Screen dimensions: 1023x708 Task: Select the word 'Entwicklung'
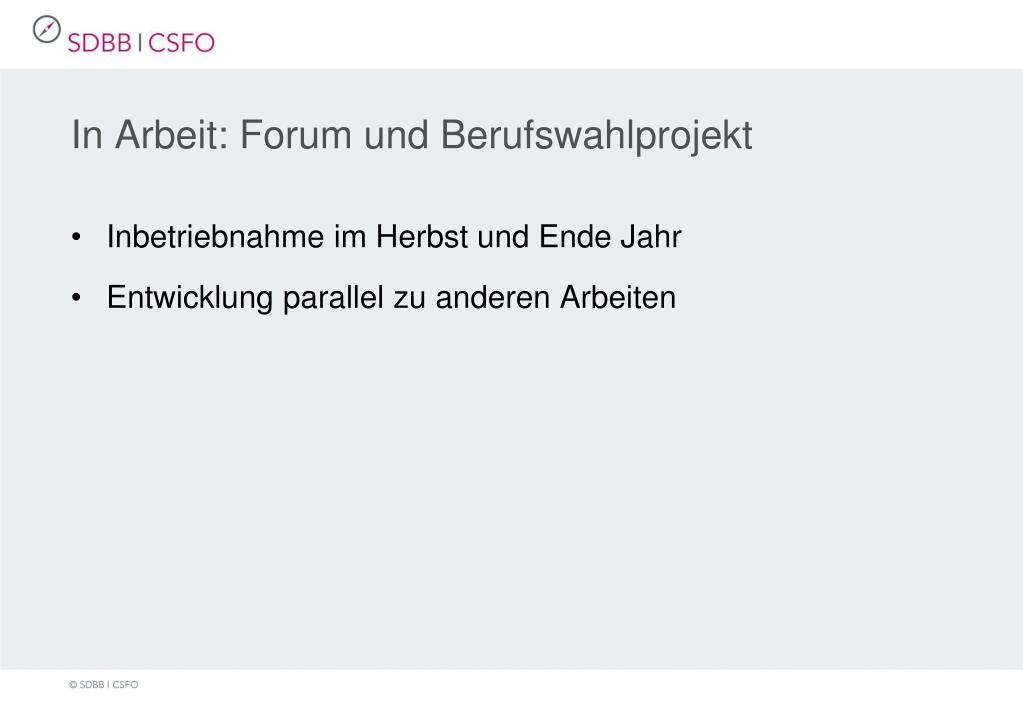[189, 298]
